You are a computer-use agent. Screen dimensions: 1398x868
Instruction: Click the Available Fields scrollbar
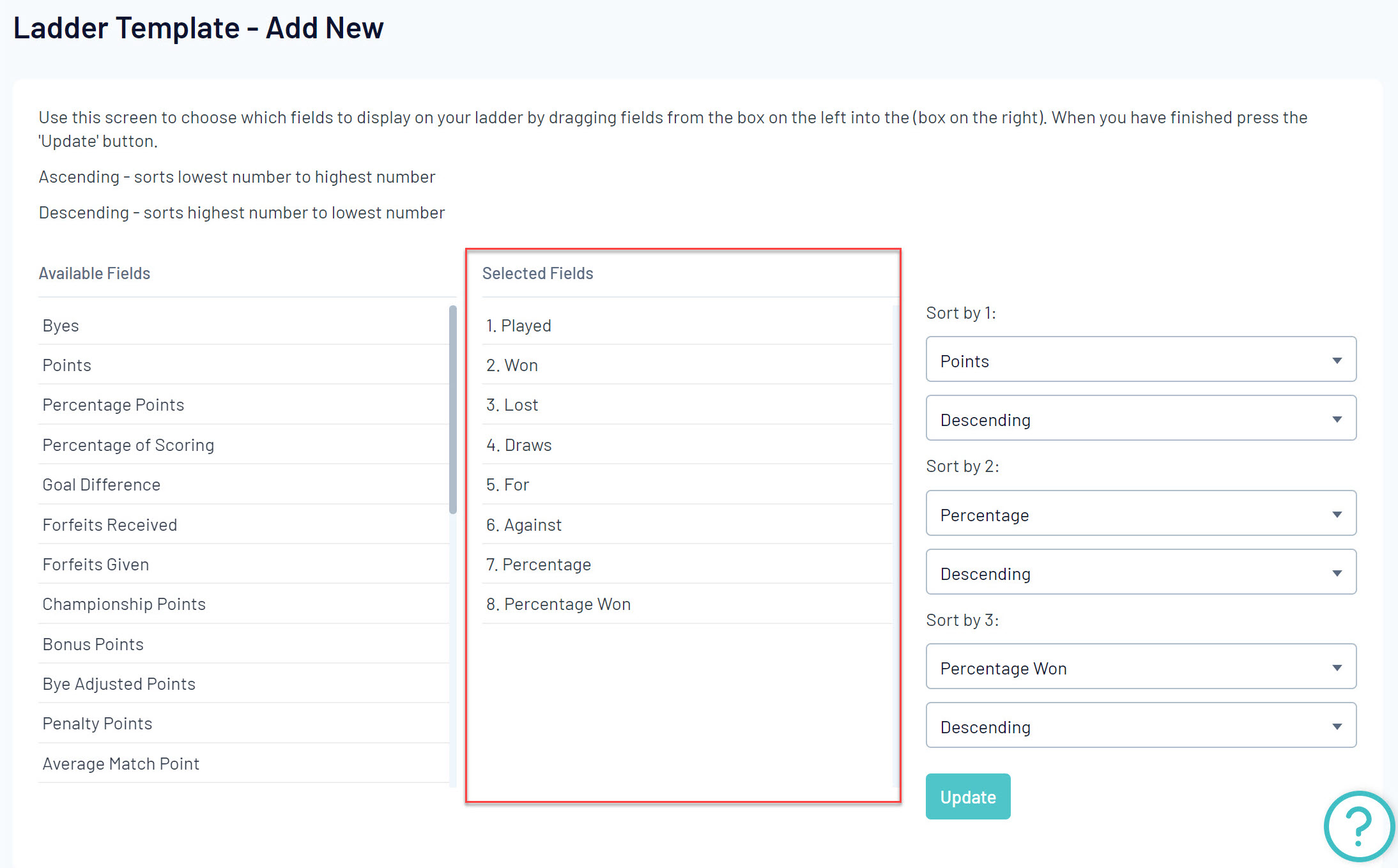(x=453, y=410)
